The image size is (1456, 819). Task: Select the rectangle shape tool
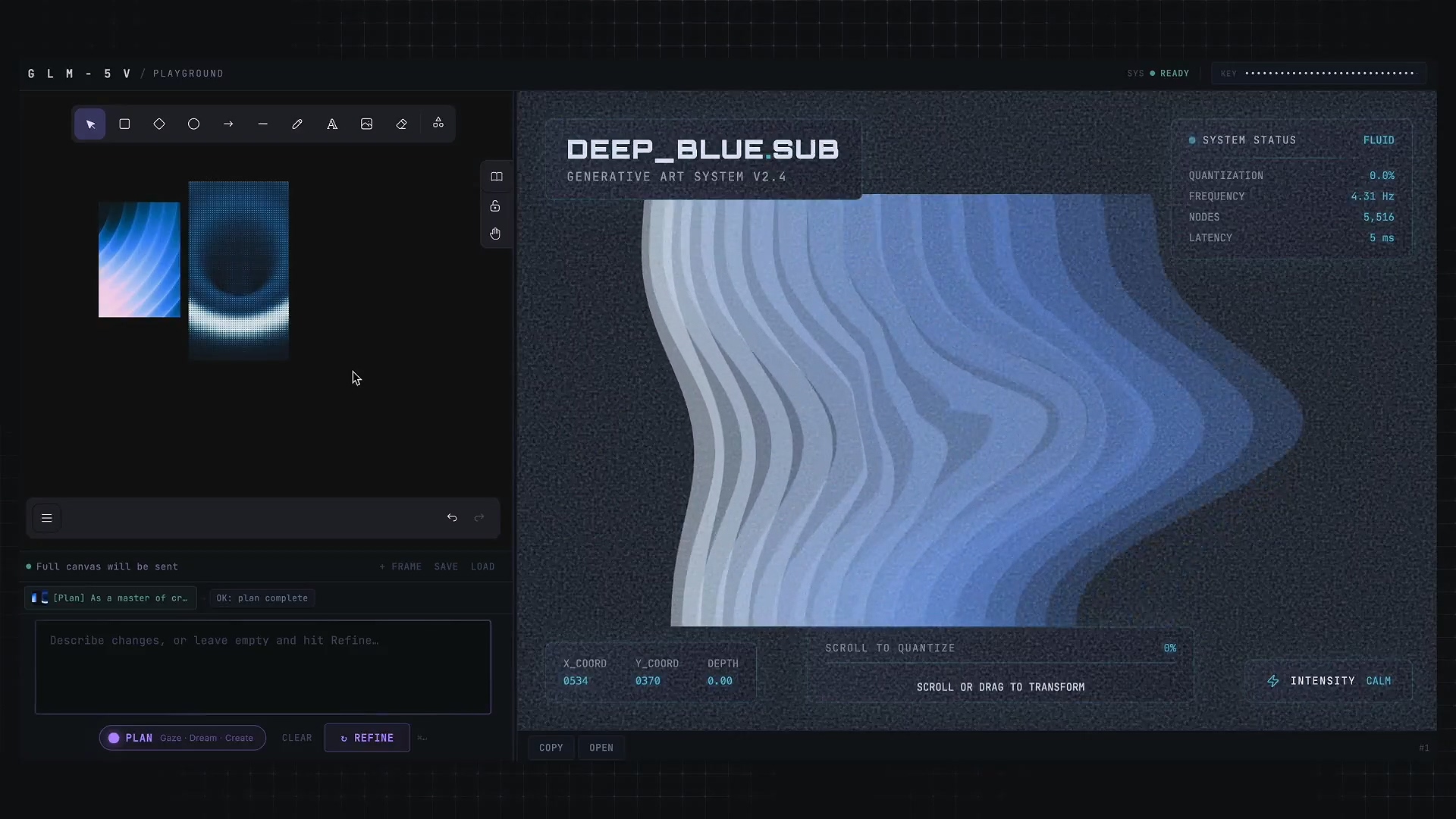pyautogui.click(x=124, y=124)
